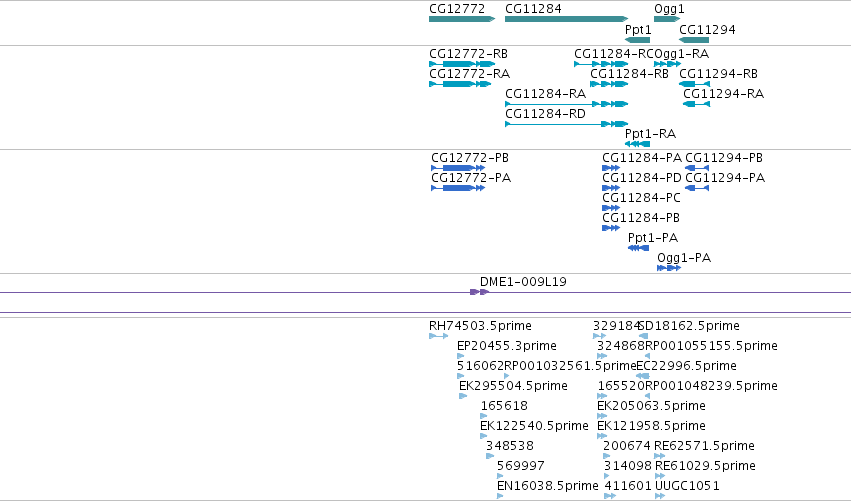Select the CG11284 gene arrow
The image size is (851, 501).
pos(567,19)
